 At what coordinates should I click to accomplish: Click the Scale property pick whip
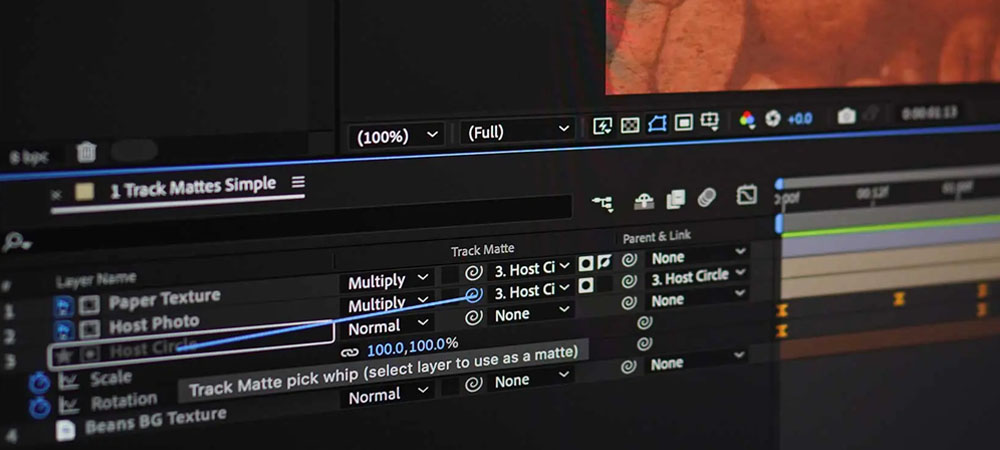pyautogui.click(x=645, y=323)
